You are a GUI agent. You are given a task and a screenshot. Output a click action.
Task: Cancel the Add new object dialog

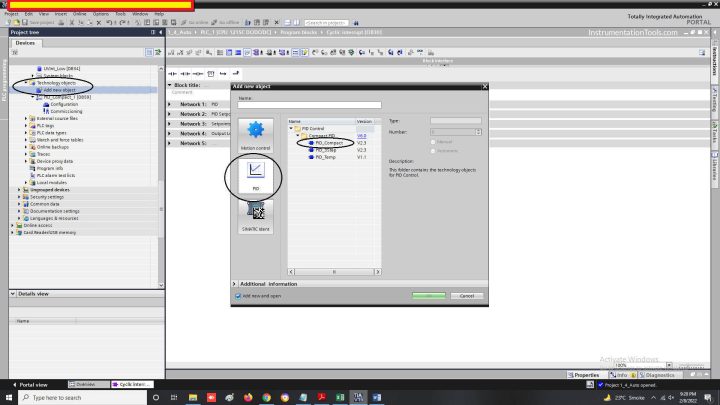pos(467,296)
